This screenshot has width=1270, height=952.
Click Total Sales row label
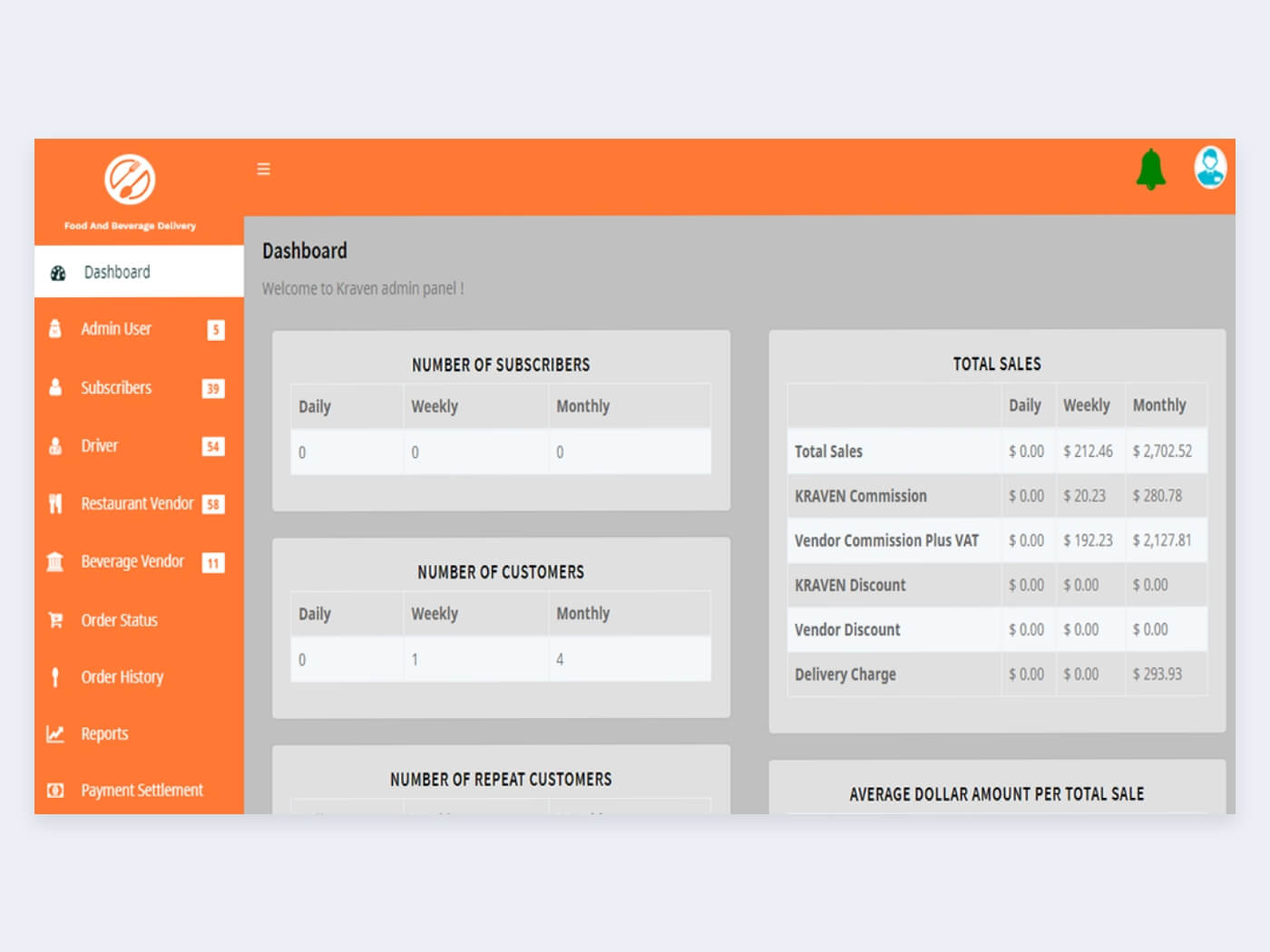828,451
